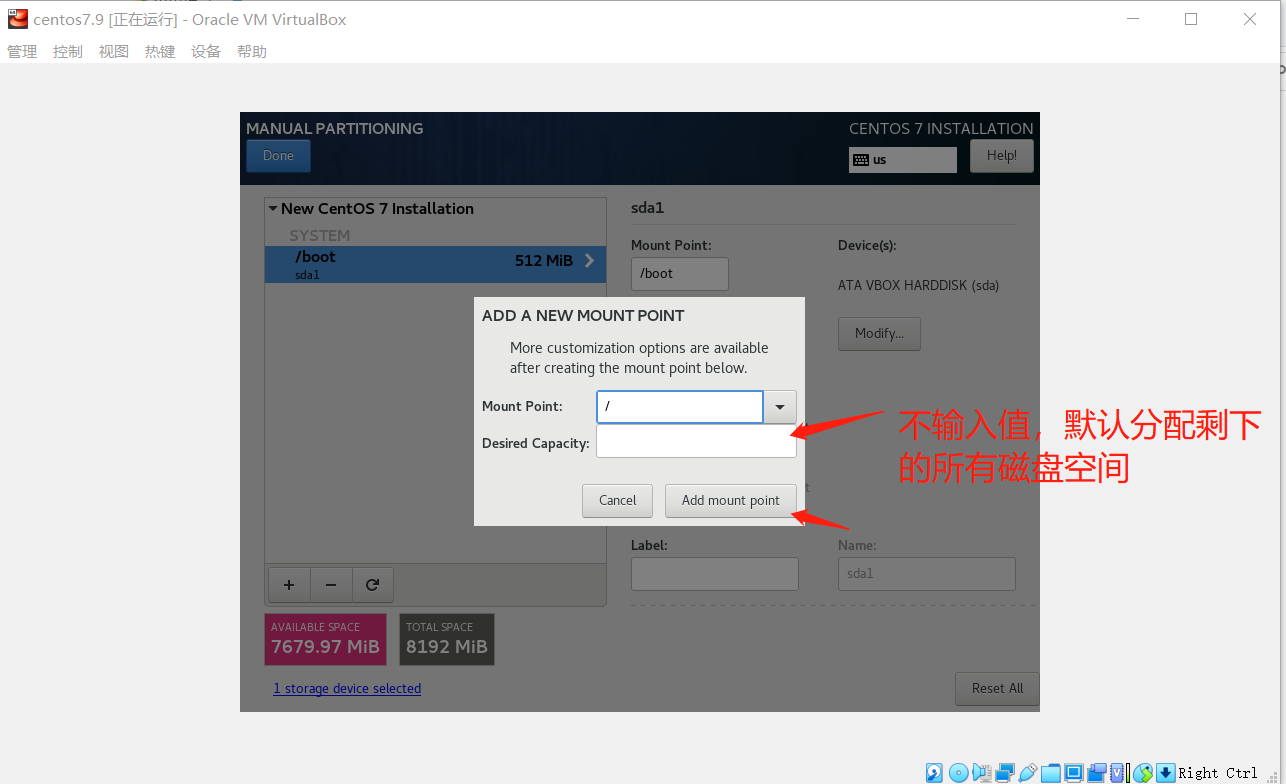This screenshot has height=784, width=1286.
Task: Click the network adapters status icon
Action: (1005, 773)
